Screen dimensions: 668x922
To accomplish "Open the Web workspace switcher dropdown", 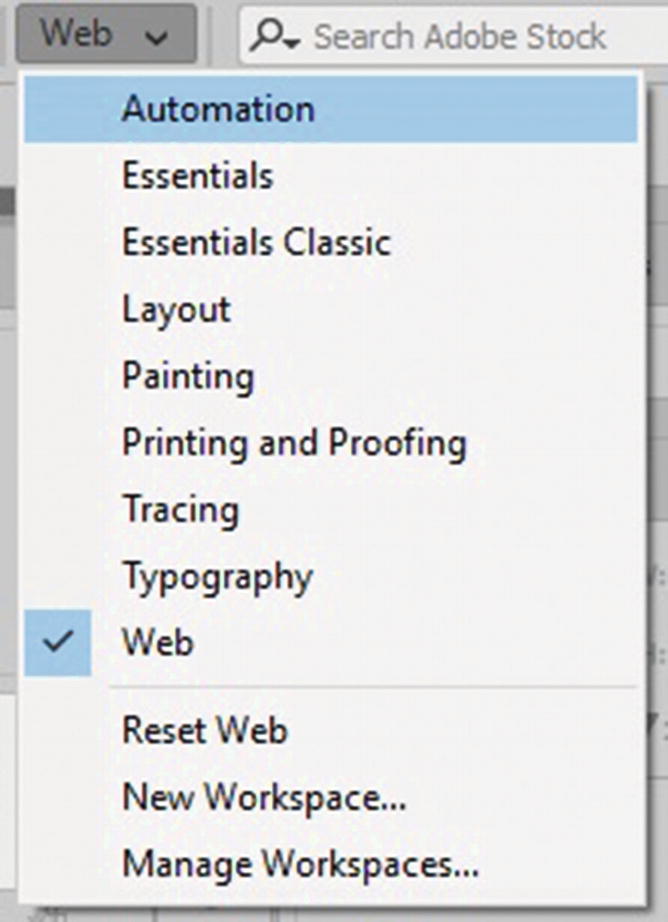I will click(x=105, y=34).
